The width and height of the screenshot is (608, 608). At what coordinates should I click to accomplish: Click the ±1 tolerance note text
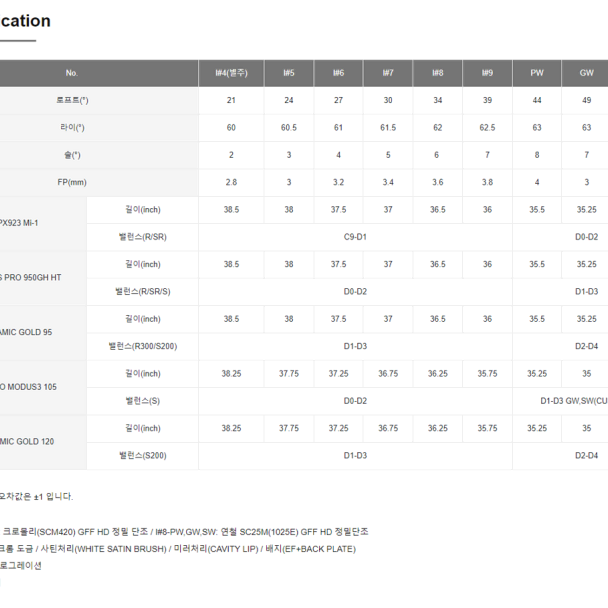36,497
